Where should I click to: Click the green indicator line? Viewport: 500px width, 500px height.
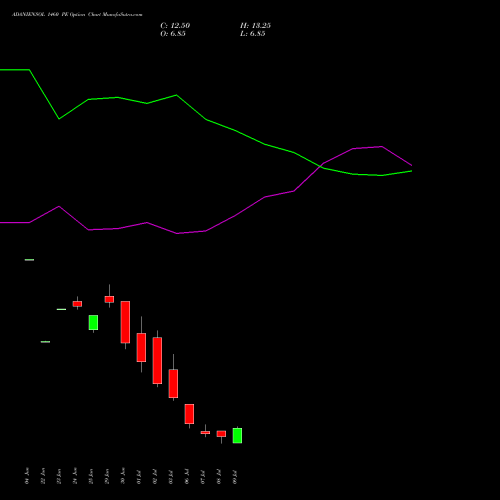[206, 119]
